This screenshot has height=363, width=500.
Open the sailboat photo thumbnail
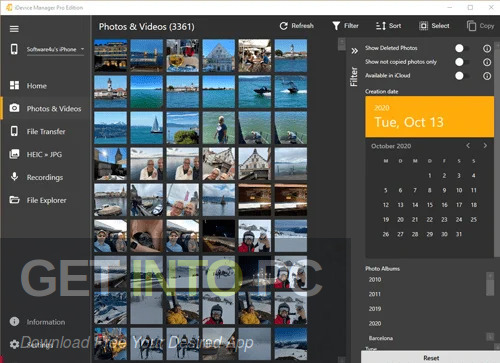147,128
